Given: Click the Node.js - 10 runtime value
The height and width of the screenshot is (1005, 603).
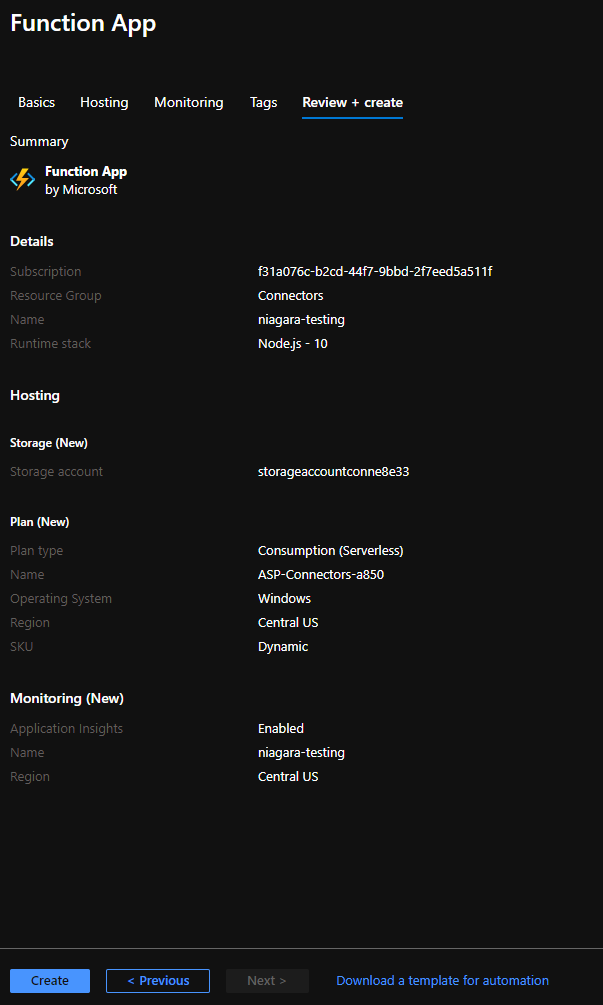Looking at the screenshot, I should click(293, 343).
